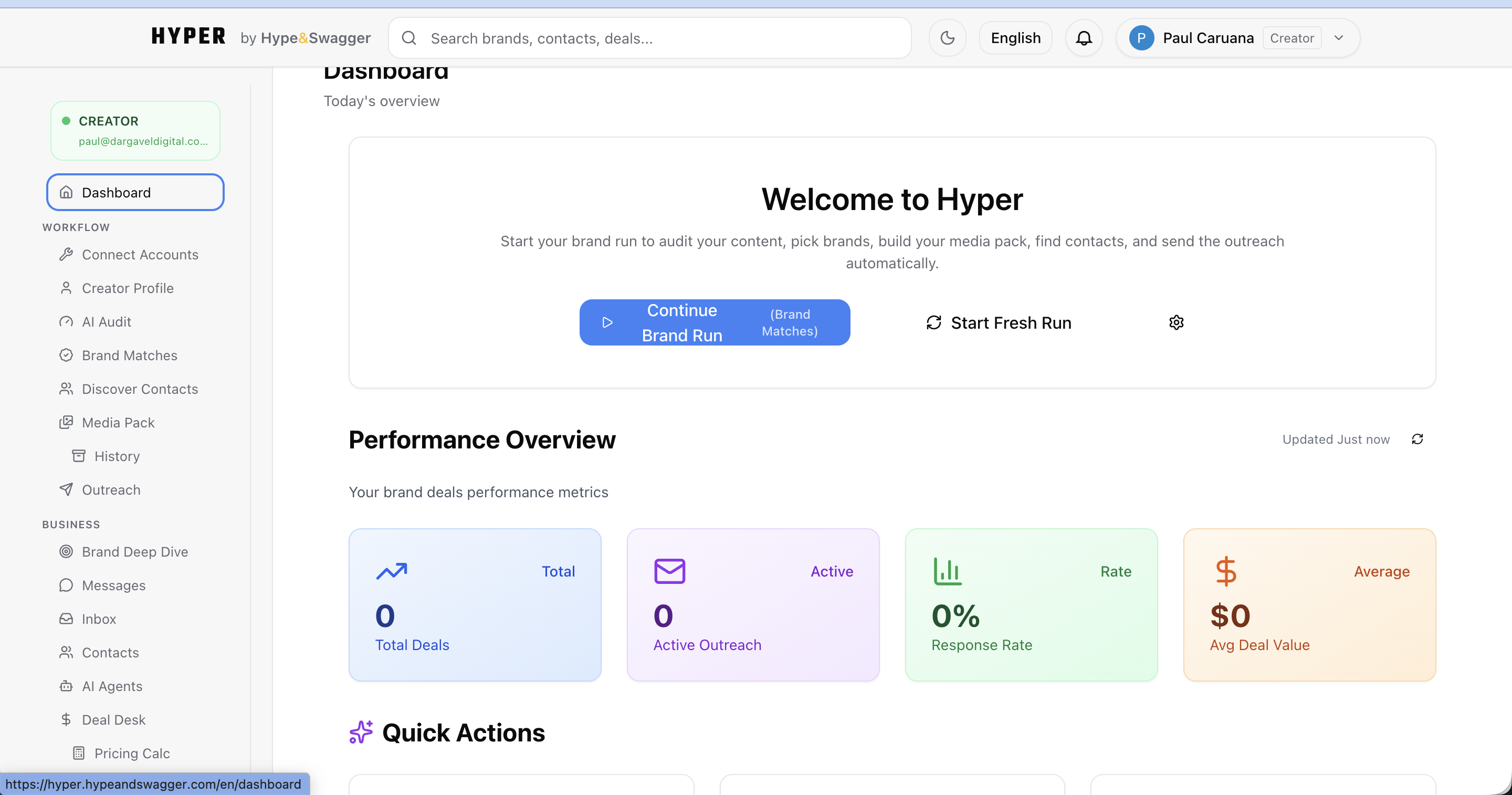The height and width of the screenshot is (795, 1512).
Task: Open Brand Matches from the sidebar
Action: pyautogui.click(x=129, y=355)
